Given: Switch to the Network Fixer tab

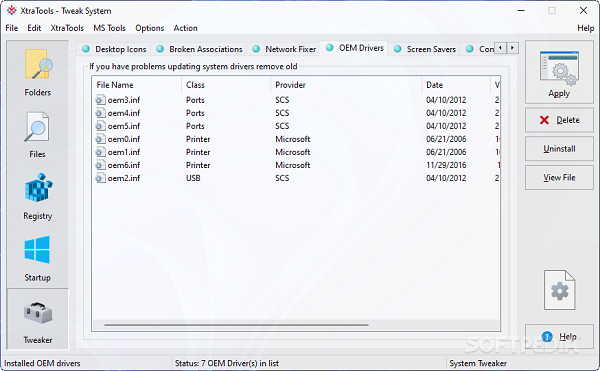Looking at the screenshot, I should click(x=285, y=49).
